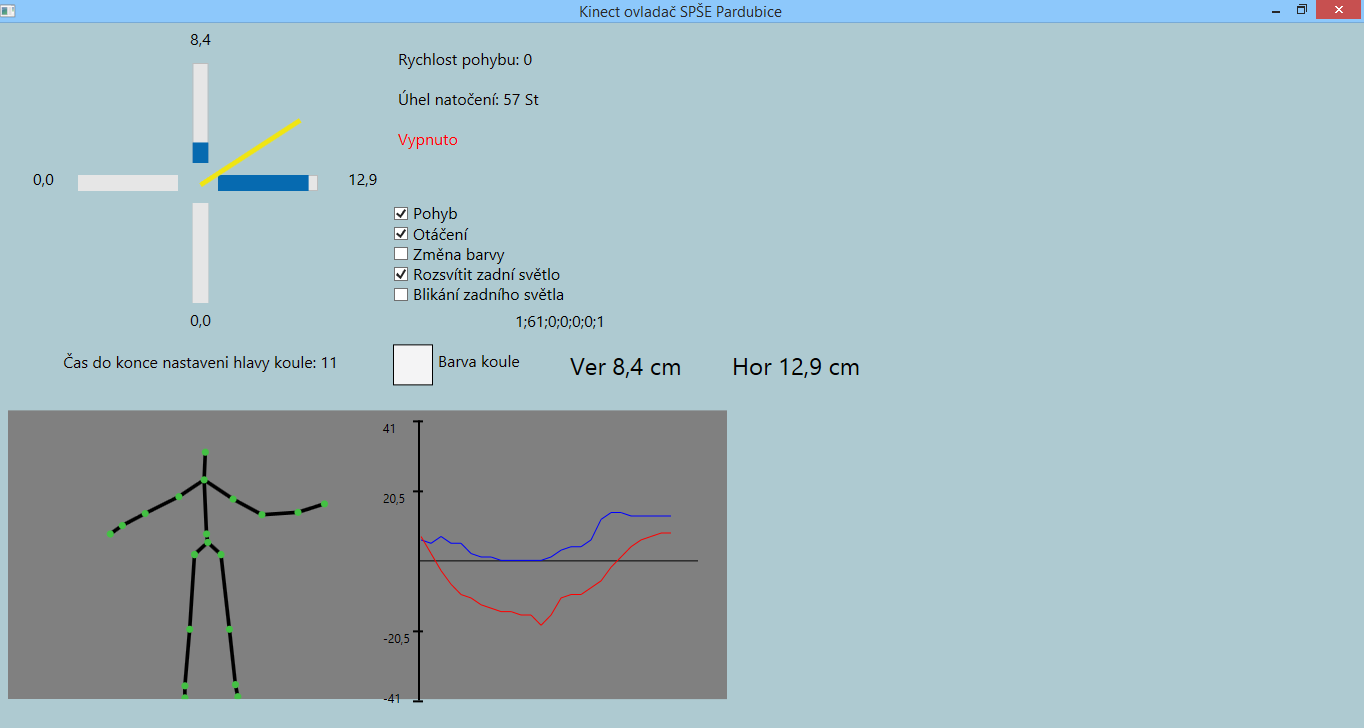Click the Barva koule color swatch
Viewport: 1364px width, 728px height.
click(413, 364)
